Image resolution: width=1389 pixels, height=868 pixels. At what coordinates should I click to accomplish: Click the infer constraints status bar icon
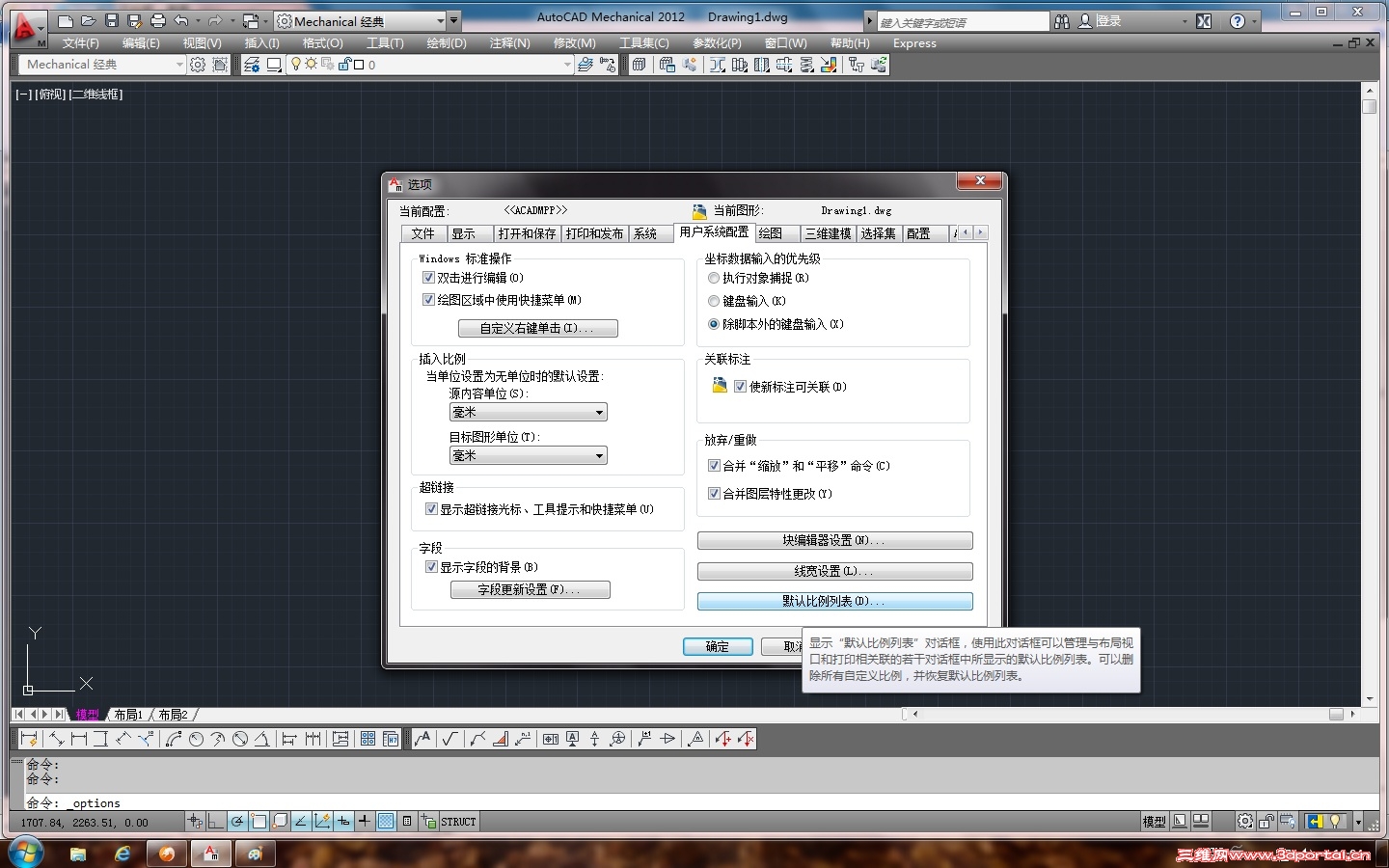195,822
